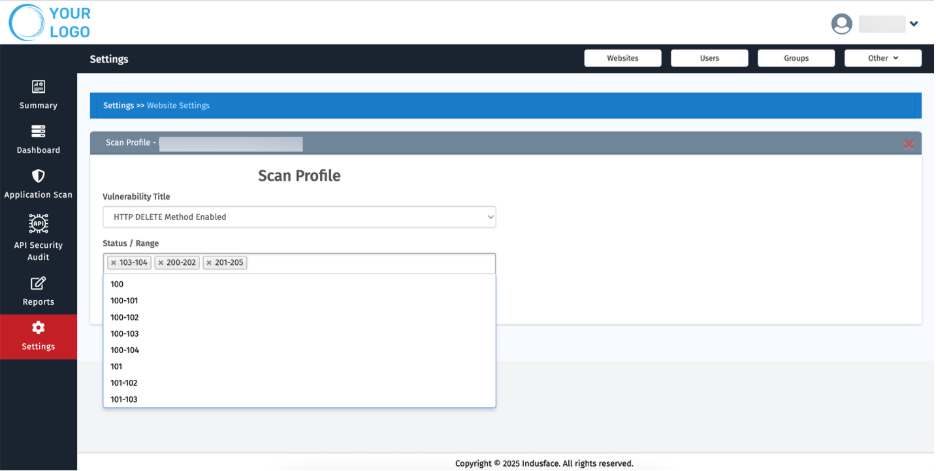The height and width of the screenshot is (471, 936).
Task: Click the Websites button
Action: [623, 58]
